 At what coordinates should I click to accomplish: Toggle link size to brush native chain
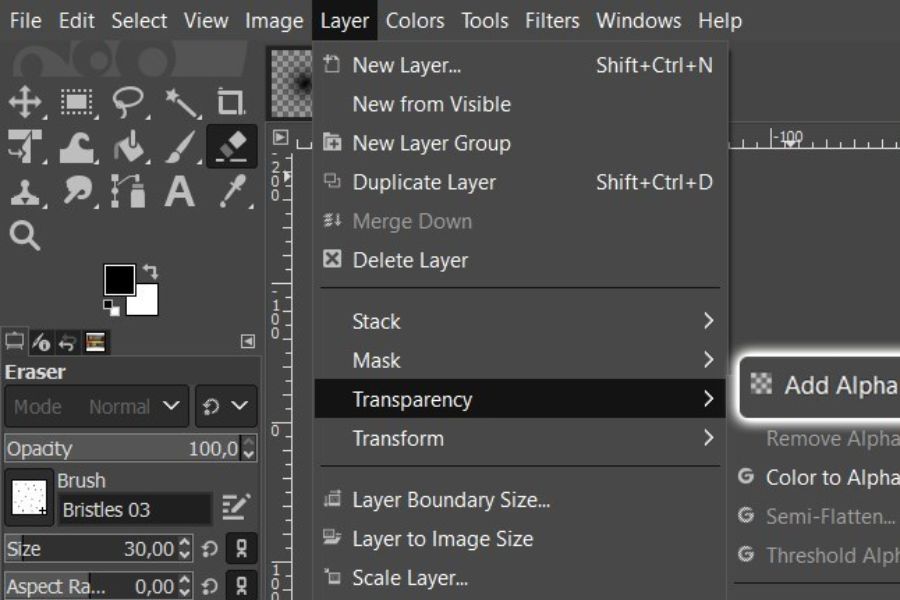pos(242,548)
